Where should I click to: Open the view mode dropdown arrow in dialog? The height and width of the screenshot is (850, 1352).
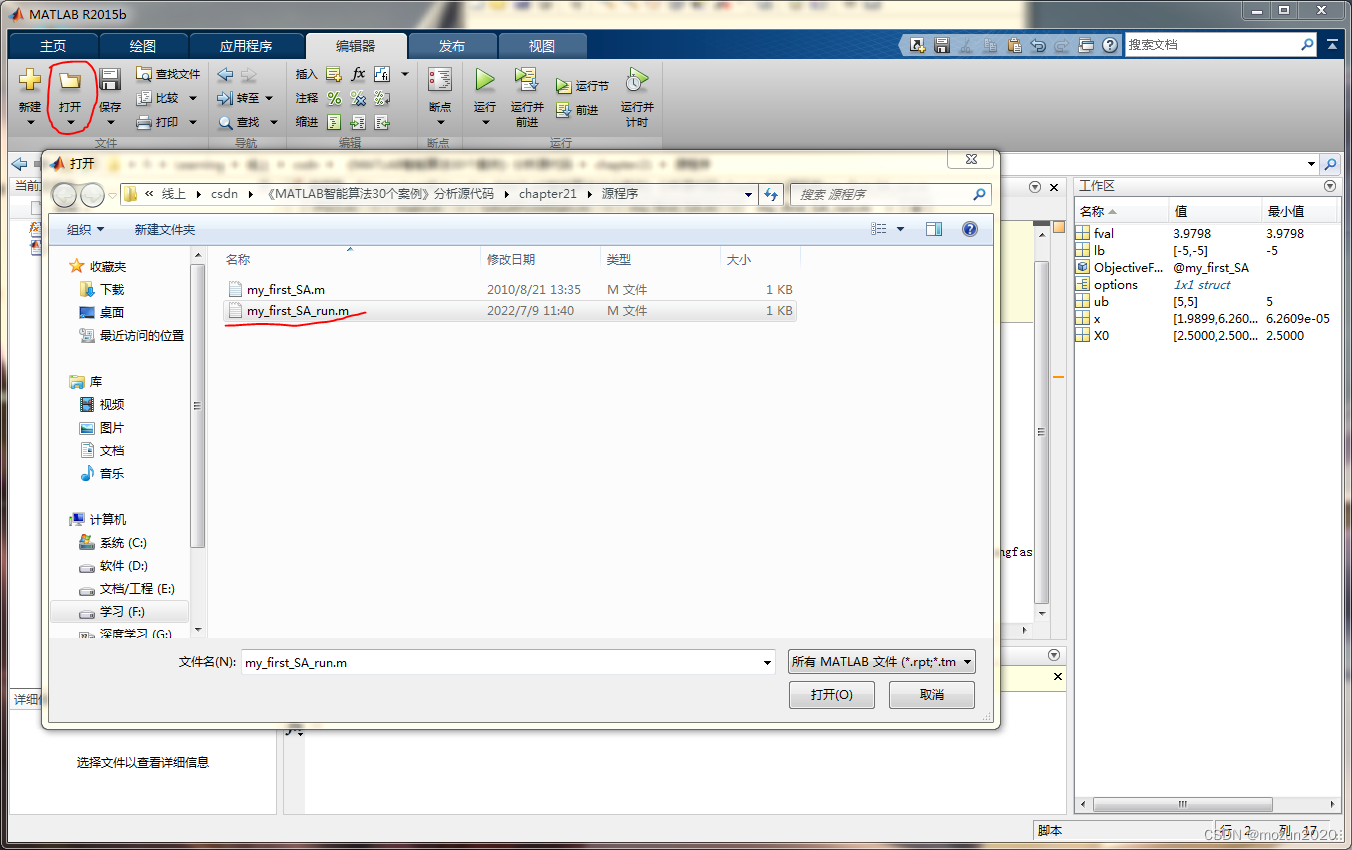pyautogui.click(x=900, y=229)
